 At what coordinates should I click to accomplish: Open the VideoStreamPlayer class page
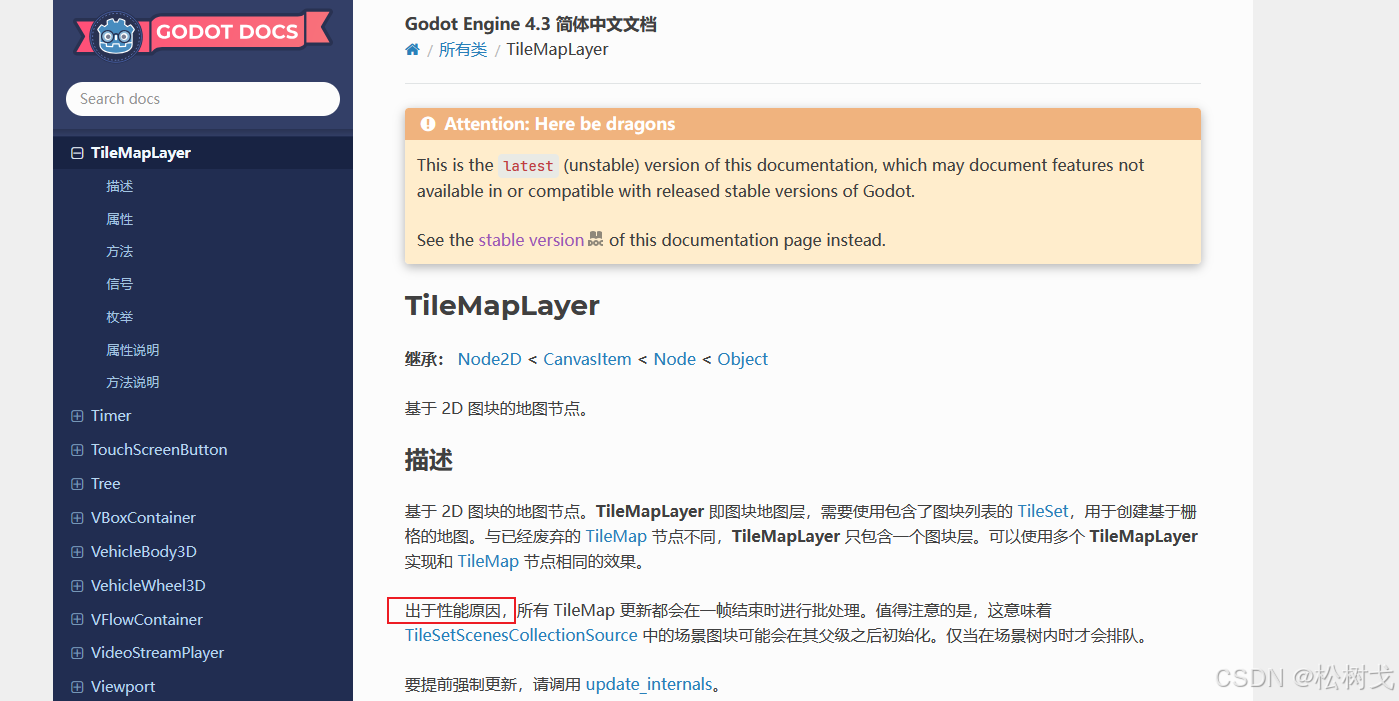point(157,653)
